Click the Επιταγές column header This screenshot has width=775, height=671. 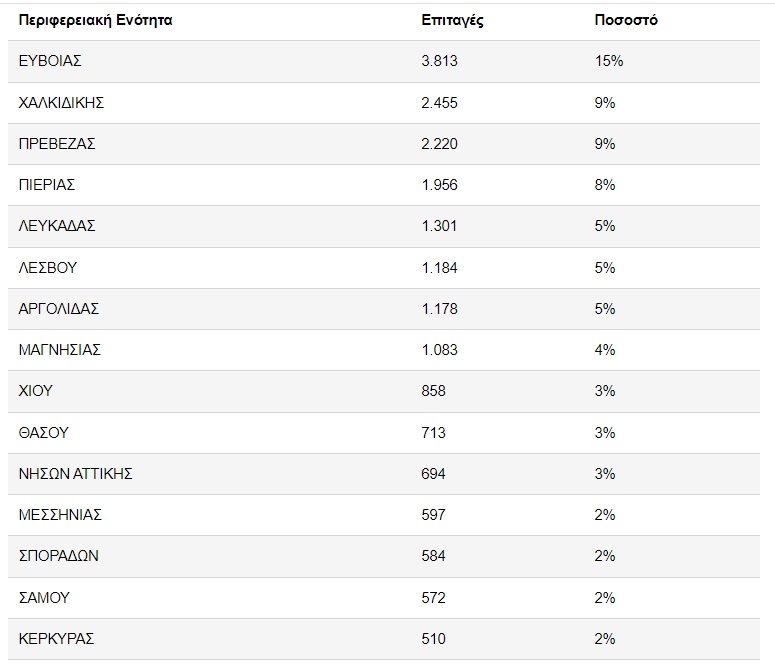click(x=452, y=20)
